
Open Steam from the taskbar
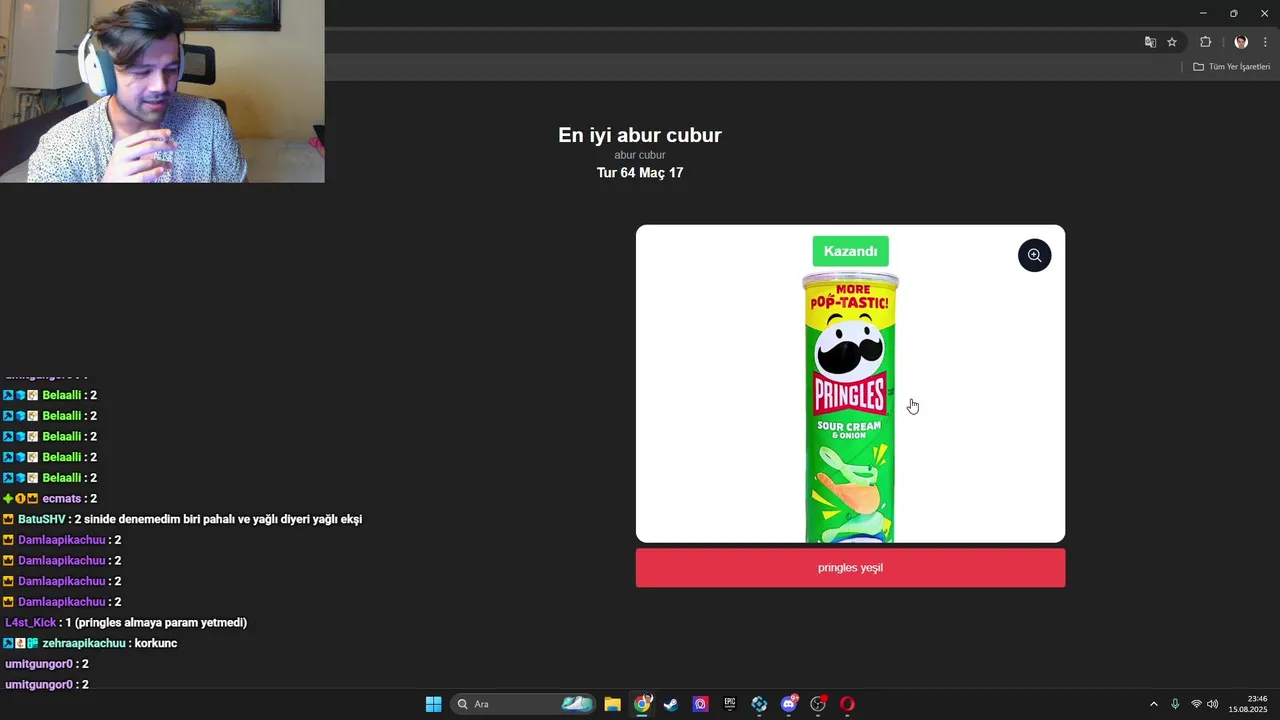click(671, 704)
